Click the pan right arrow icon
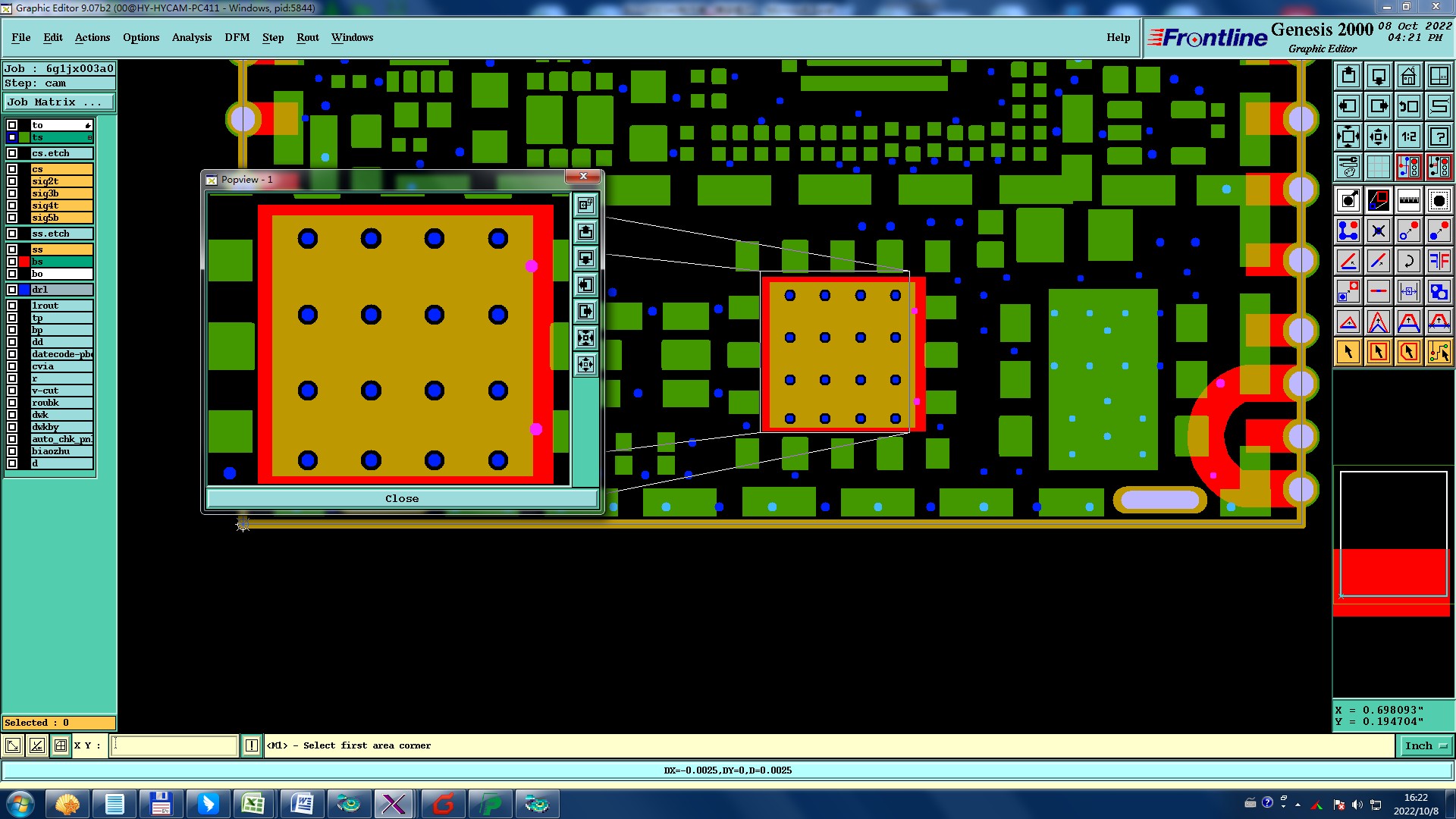1456x819 pixels. tap(1379, 106)
